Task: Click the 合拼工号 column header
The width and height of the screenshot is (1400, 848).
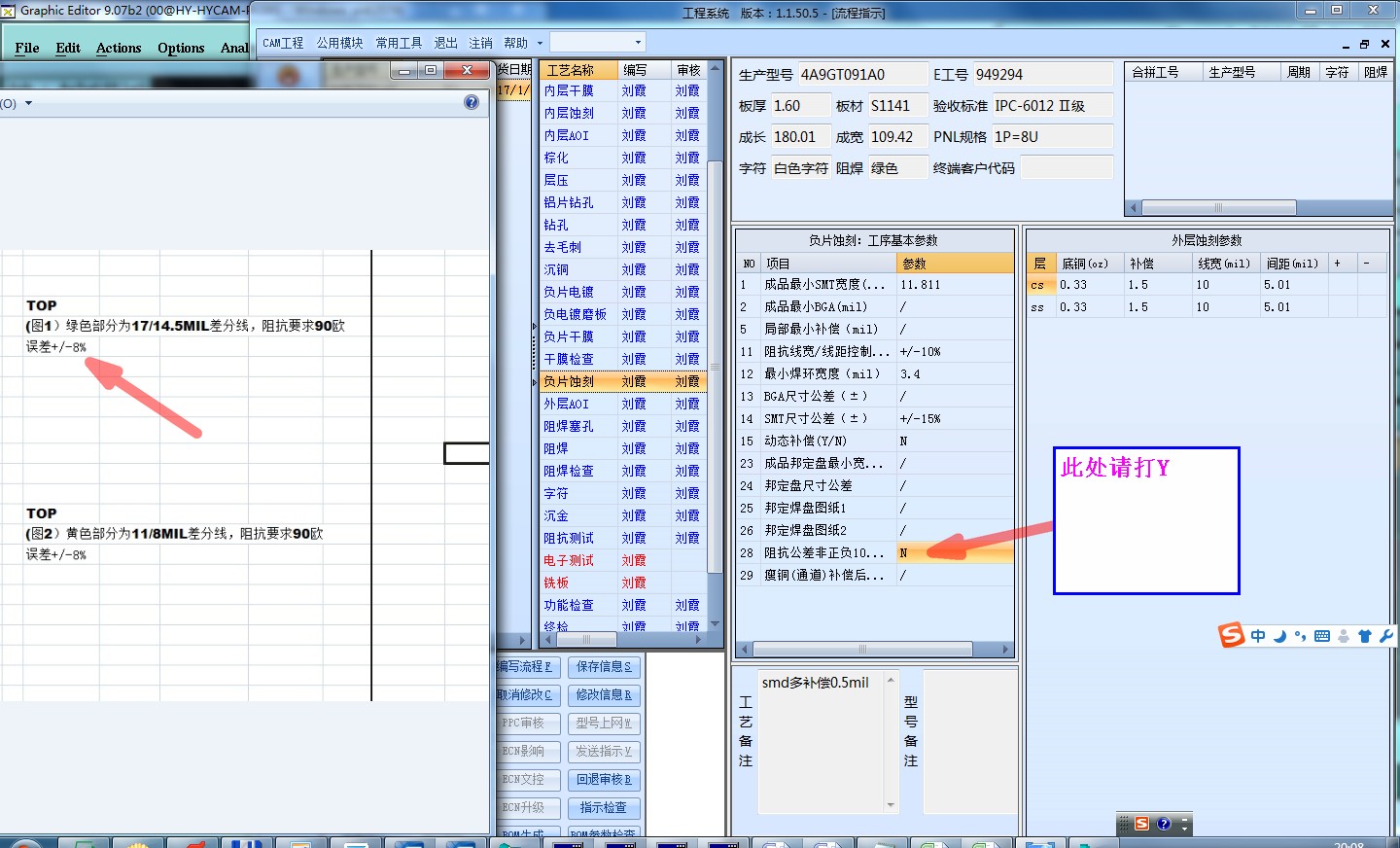Action: (x=1163, y=72)
